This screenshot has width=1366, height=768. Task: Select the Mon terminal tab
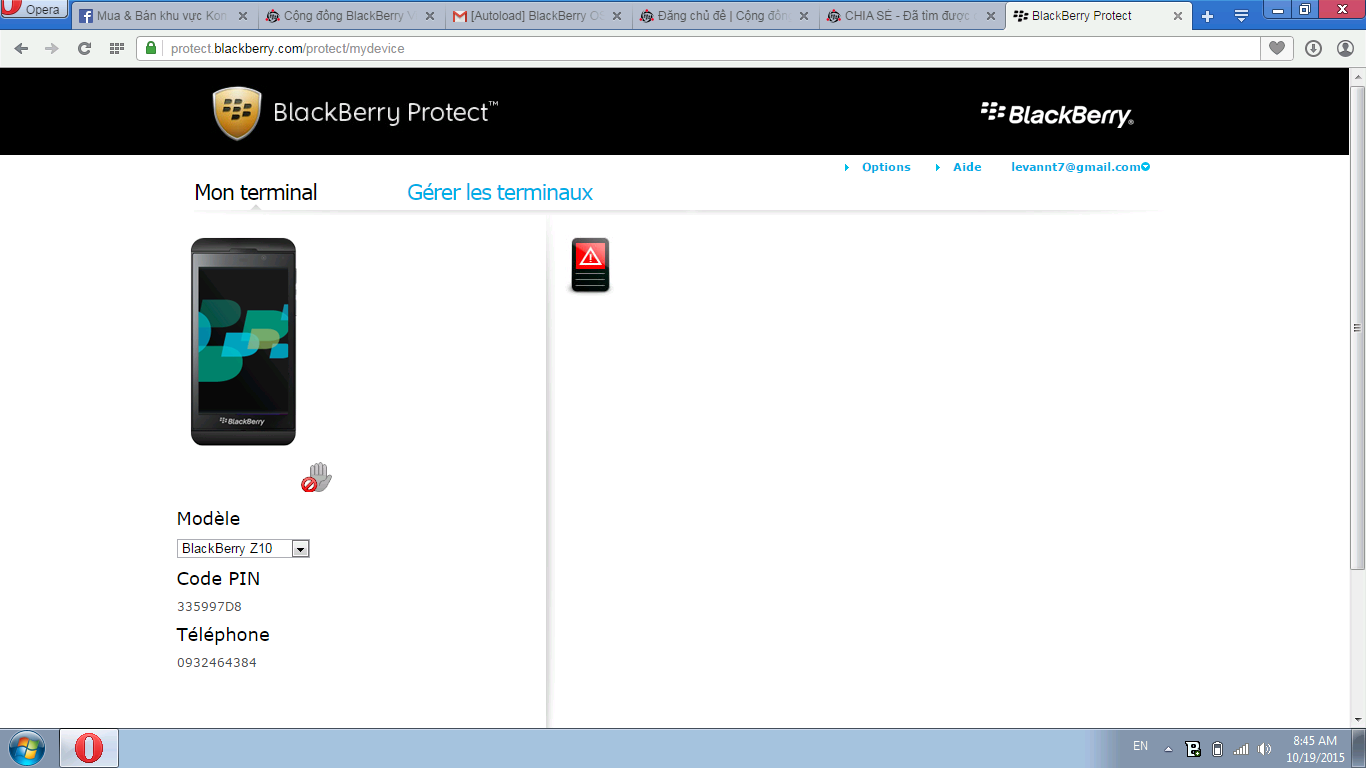click(256, 192)
